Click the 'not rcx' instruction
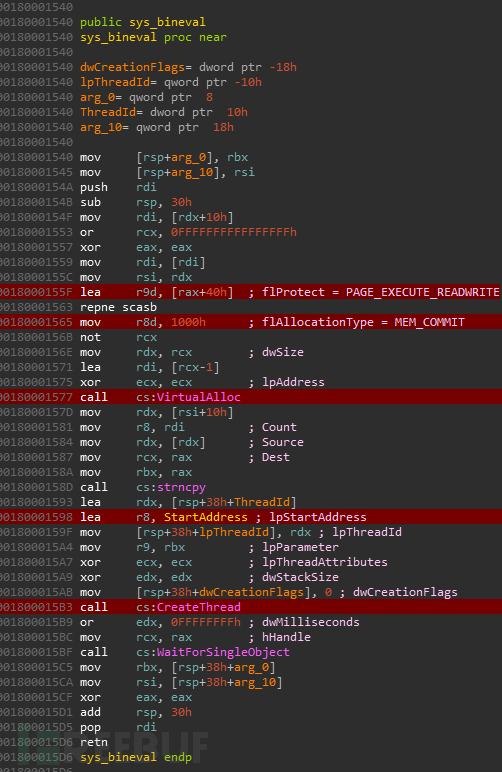 point(118,337)
